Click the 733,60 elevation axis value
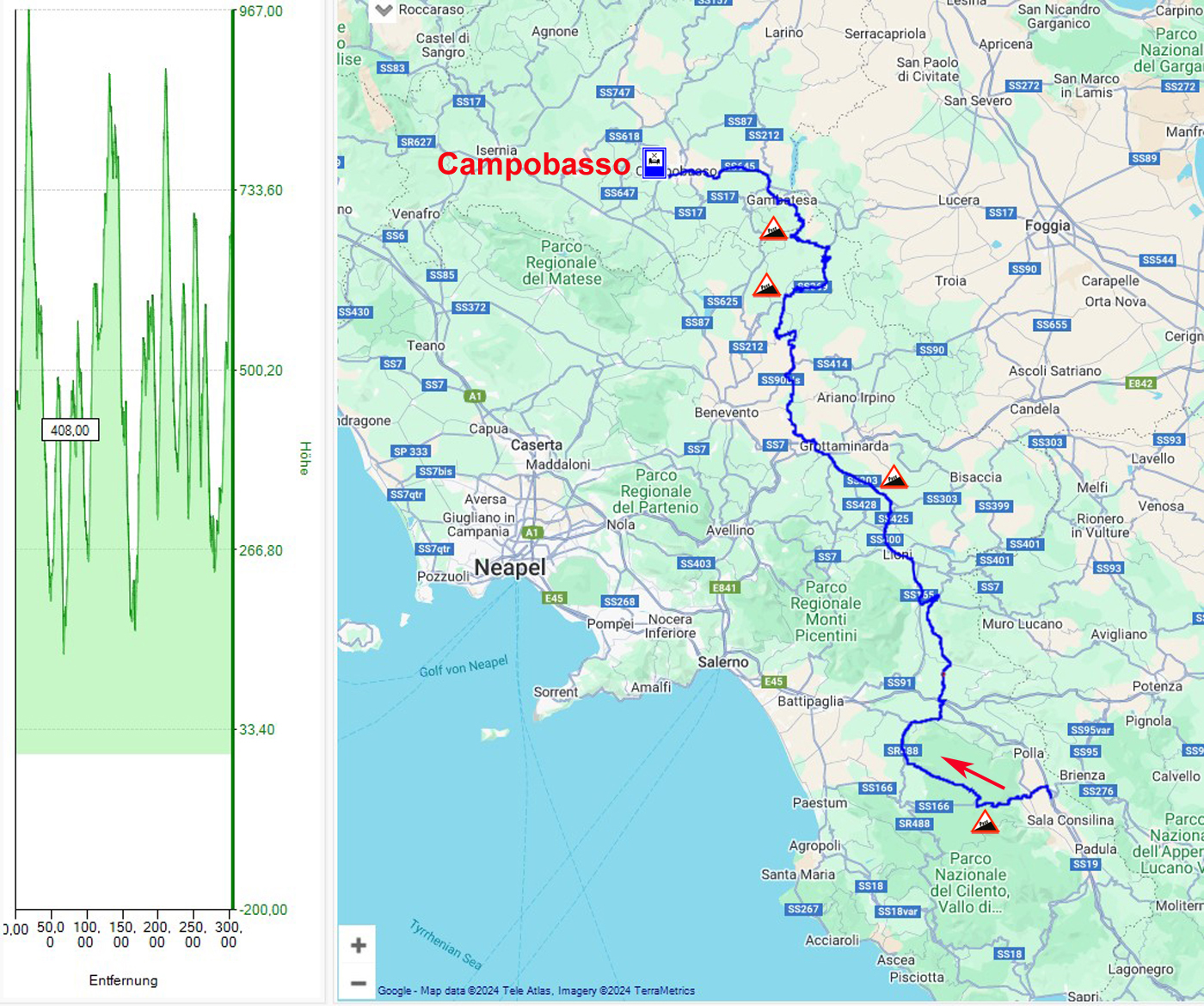The image size is (1204, 1006). pos(261,190)
